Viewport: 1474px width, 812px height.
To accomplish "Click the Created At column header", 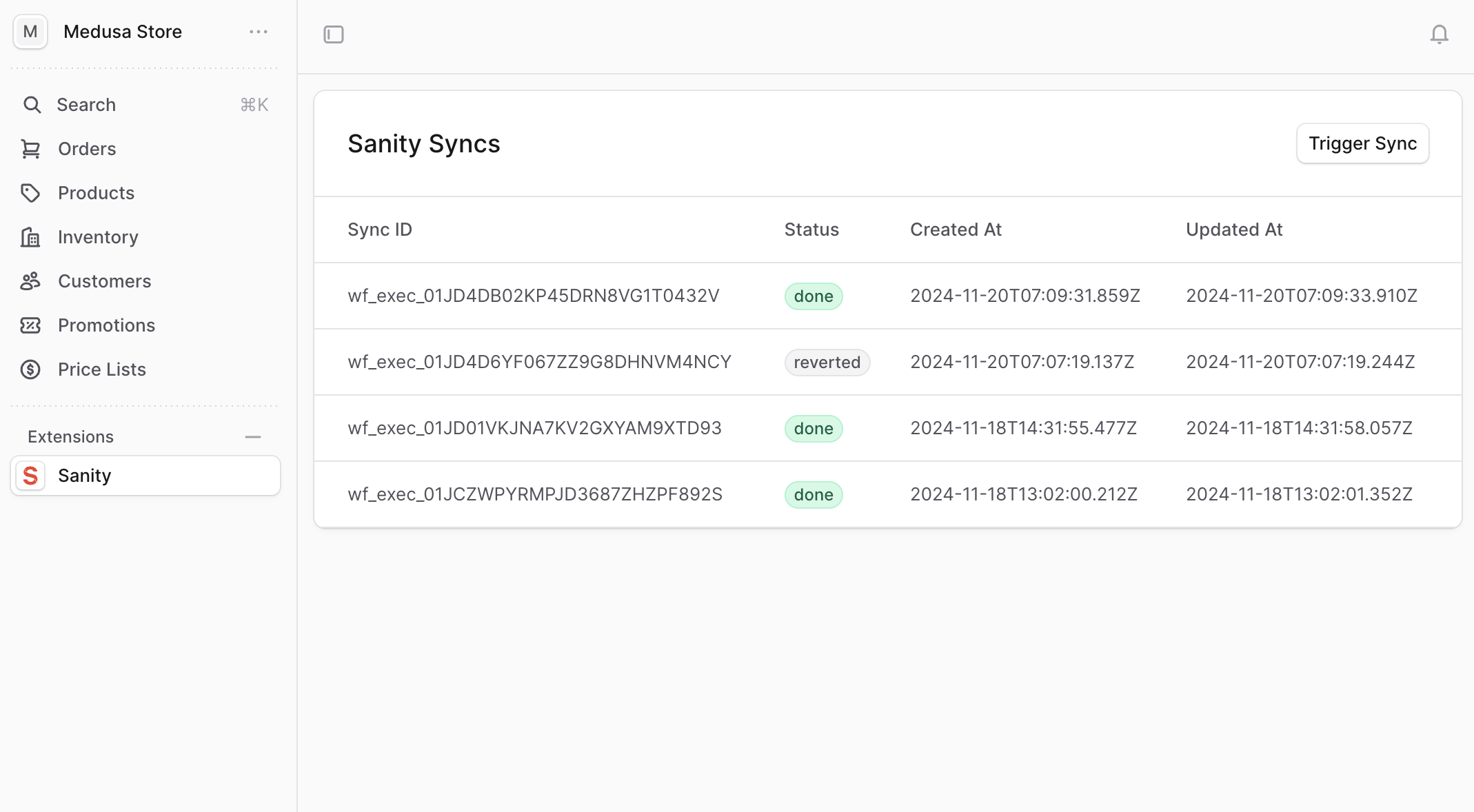I will coord(956,230).
